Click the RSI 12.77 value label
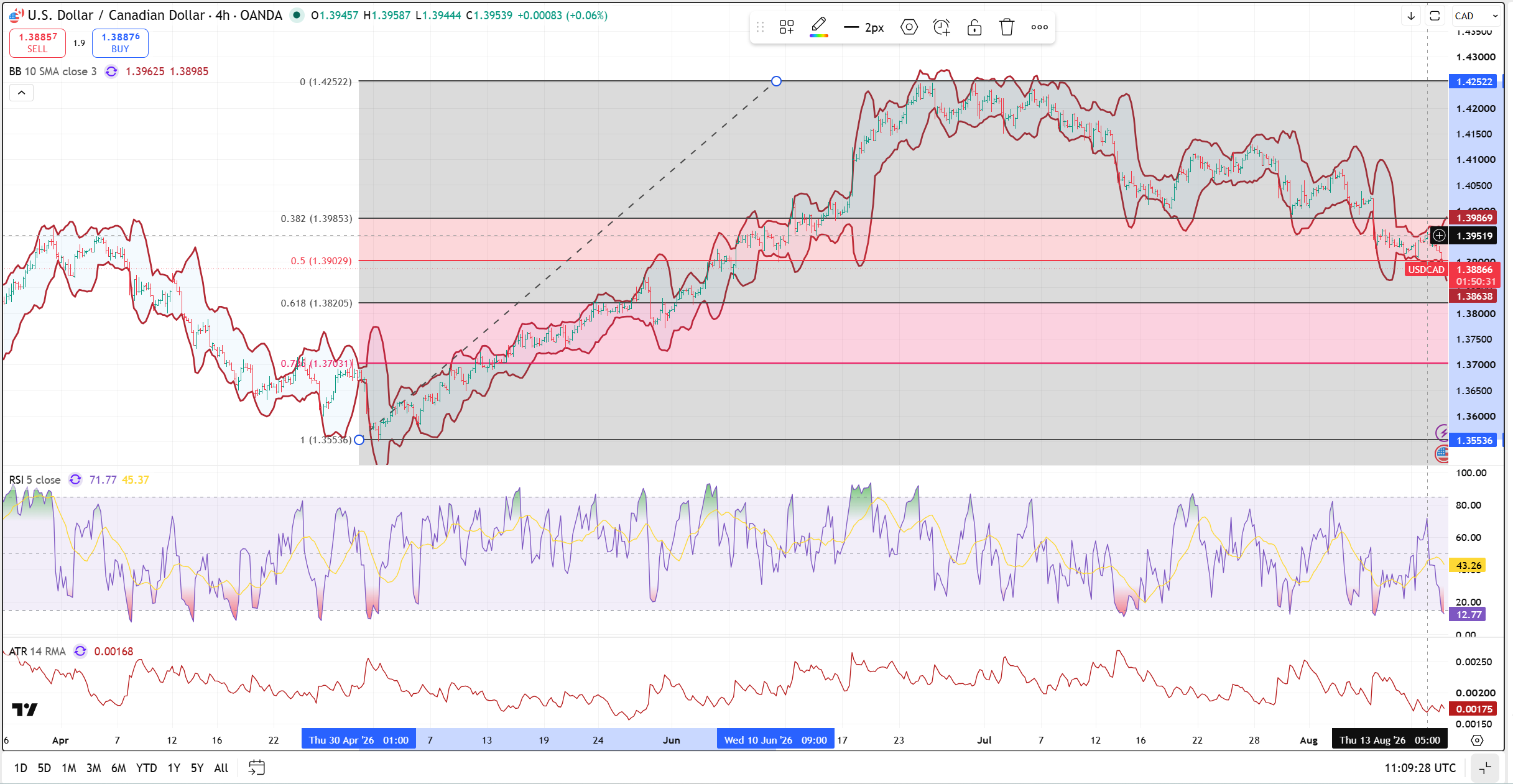This screenshot has height=784, width=1513. pos(1468,614)
